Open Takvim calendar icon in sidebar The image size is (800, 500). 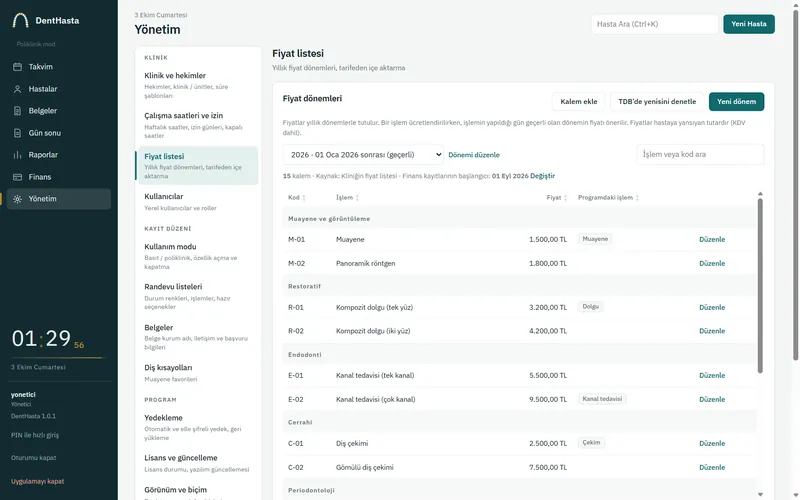17,67
